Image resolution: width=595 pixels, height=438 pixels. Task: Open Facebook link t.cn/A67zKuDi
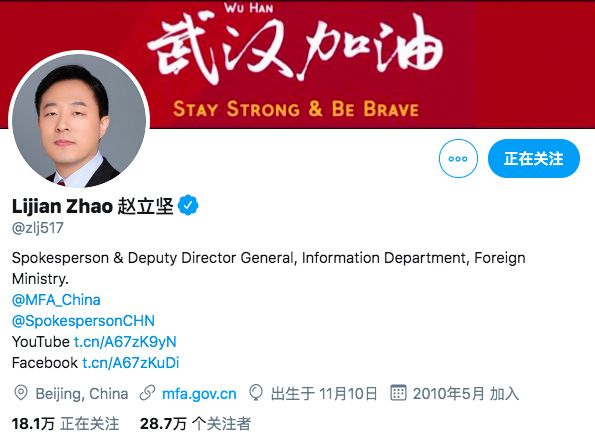click(x=131, y=363)
